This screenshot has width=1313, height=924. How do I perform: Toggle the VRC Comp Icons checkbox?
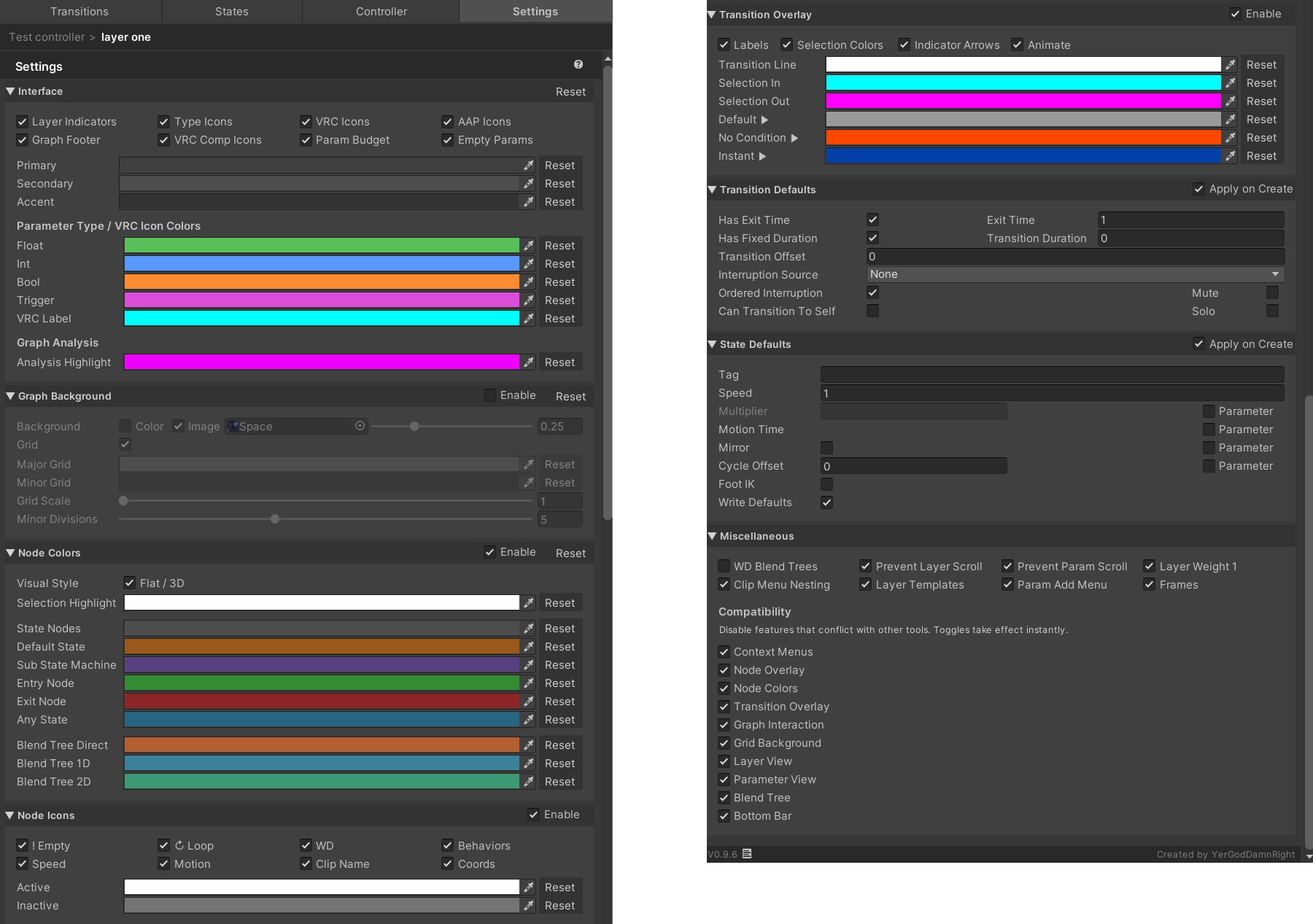tap(164, 140)
